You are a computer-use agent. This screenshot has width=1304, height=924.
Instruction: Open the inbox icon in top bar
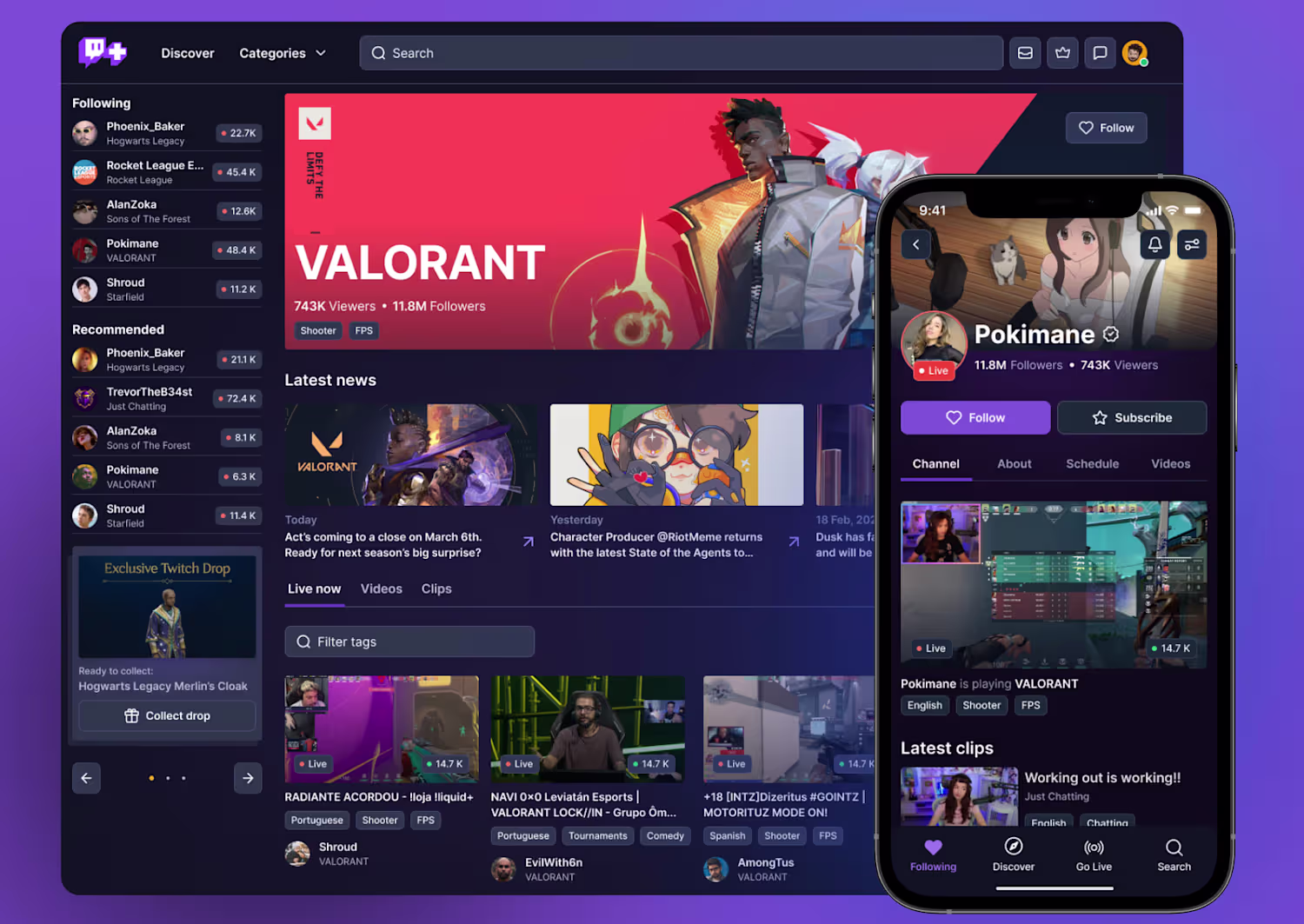[x=1025, y=53]
